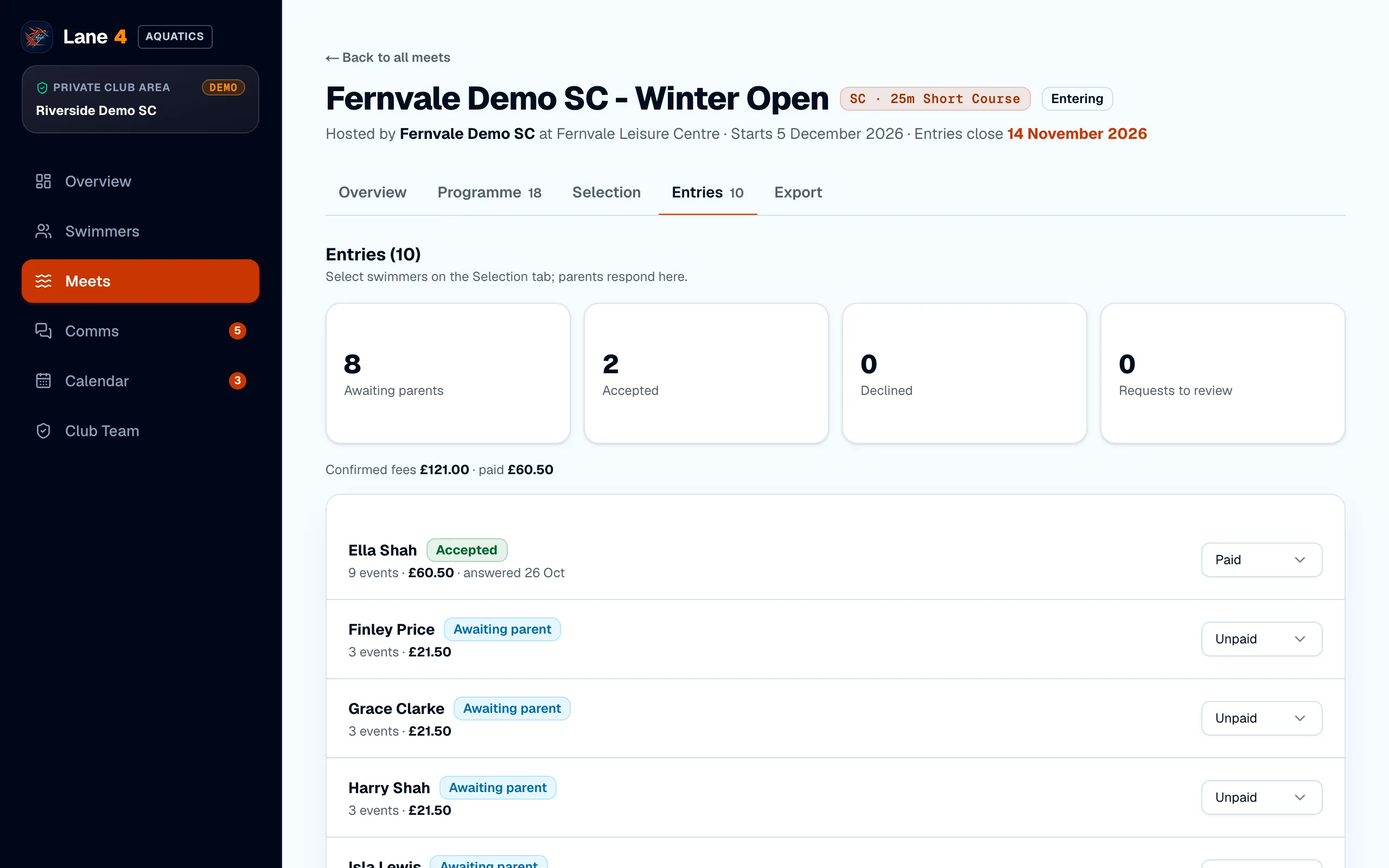The width and height of the screenshot is (1389, 868).
Task: Click the Calendar icon in sidebar
Action: tap(43, 381)
